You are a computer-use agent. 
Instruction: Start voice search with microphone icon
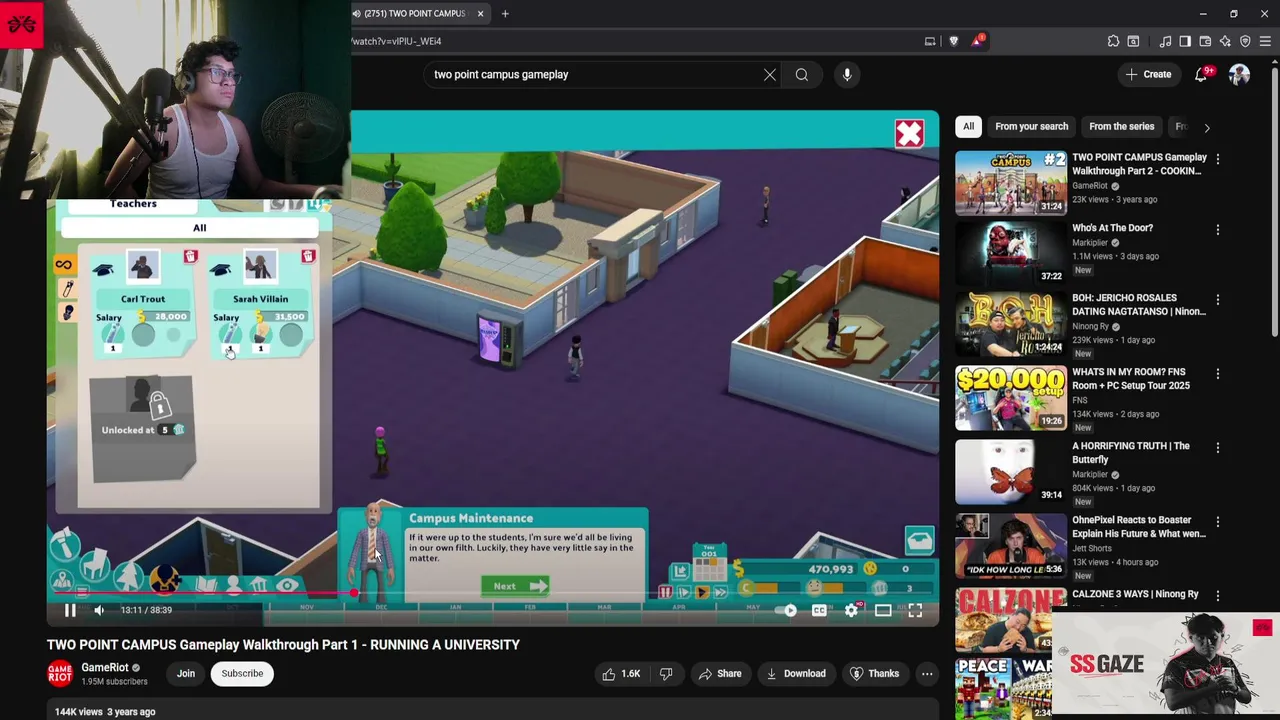click(x=847, y=74)
